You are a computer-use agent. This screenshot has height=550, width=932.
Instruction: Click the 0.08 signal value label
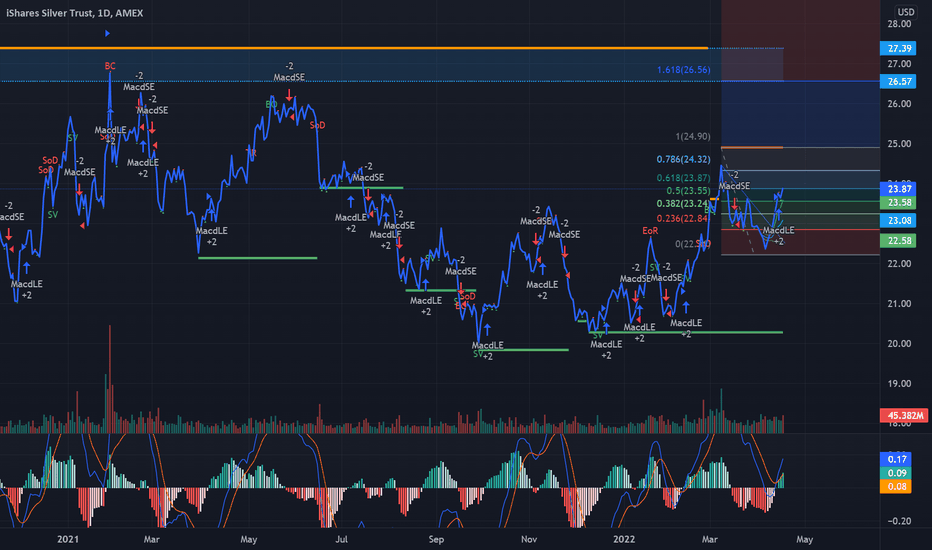coord(897,486)
